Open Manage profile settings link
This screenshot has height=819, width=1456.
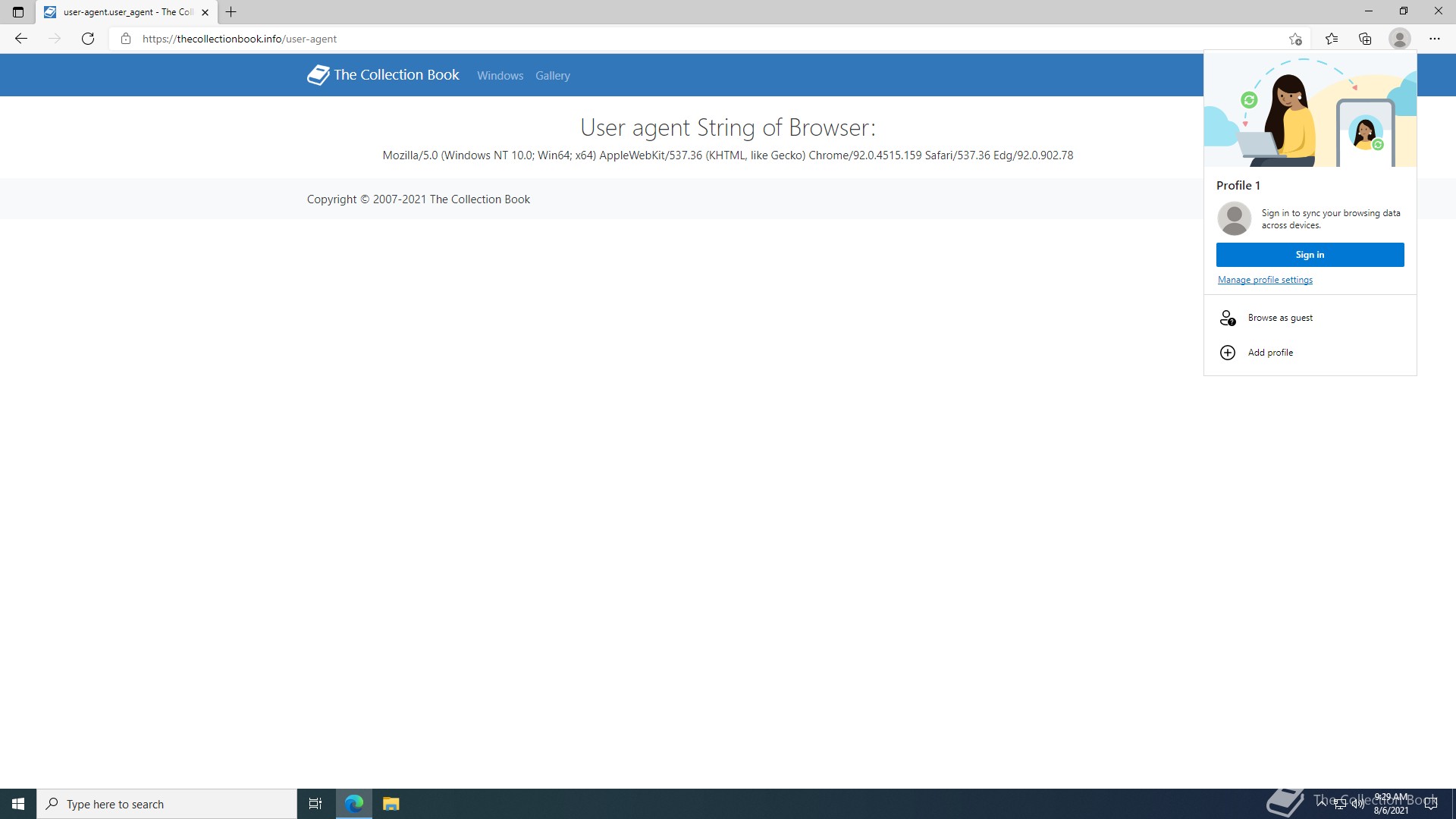[x=1264, y=280]
